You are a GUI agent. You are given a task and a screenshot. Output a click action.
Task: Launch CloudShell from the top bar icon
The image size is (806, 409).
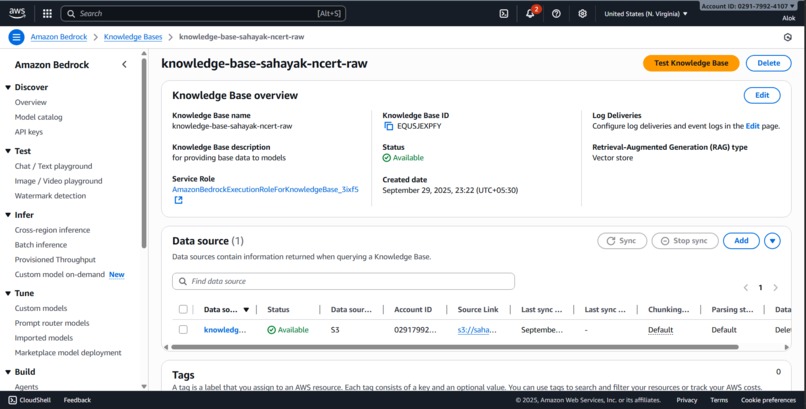[x=504, y=14]
